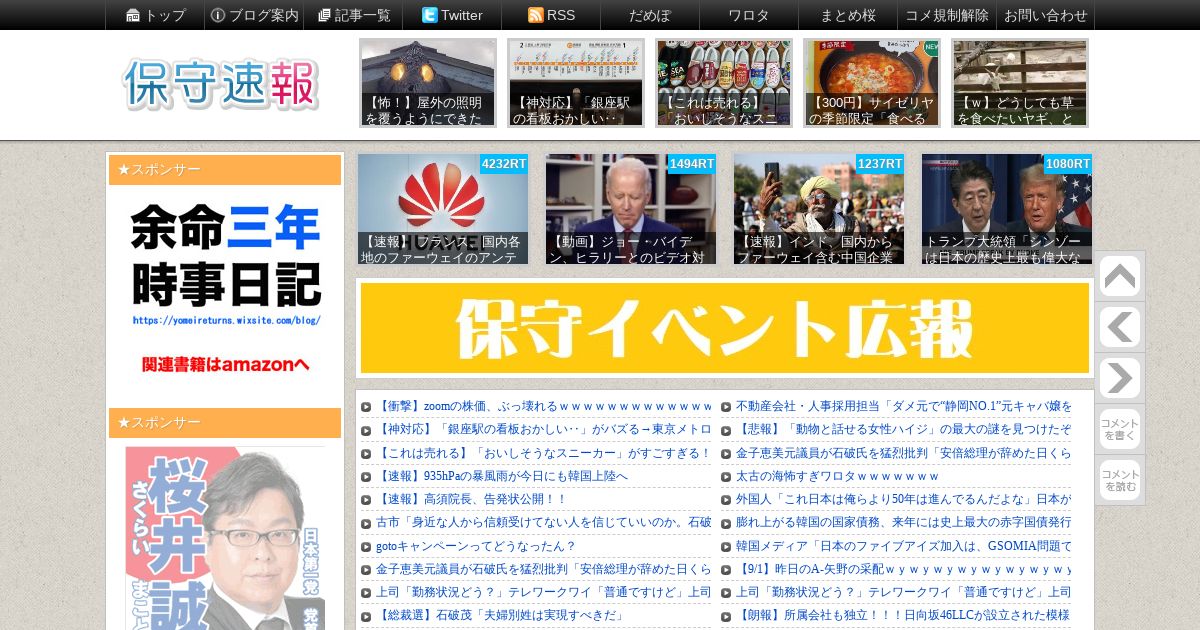
Task: Click the Twitter bird icon in navbar
Action: (x=430, y=15)
